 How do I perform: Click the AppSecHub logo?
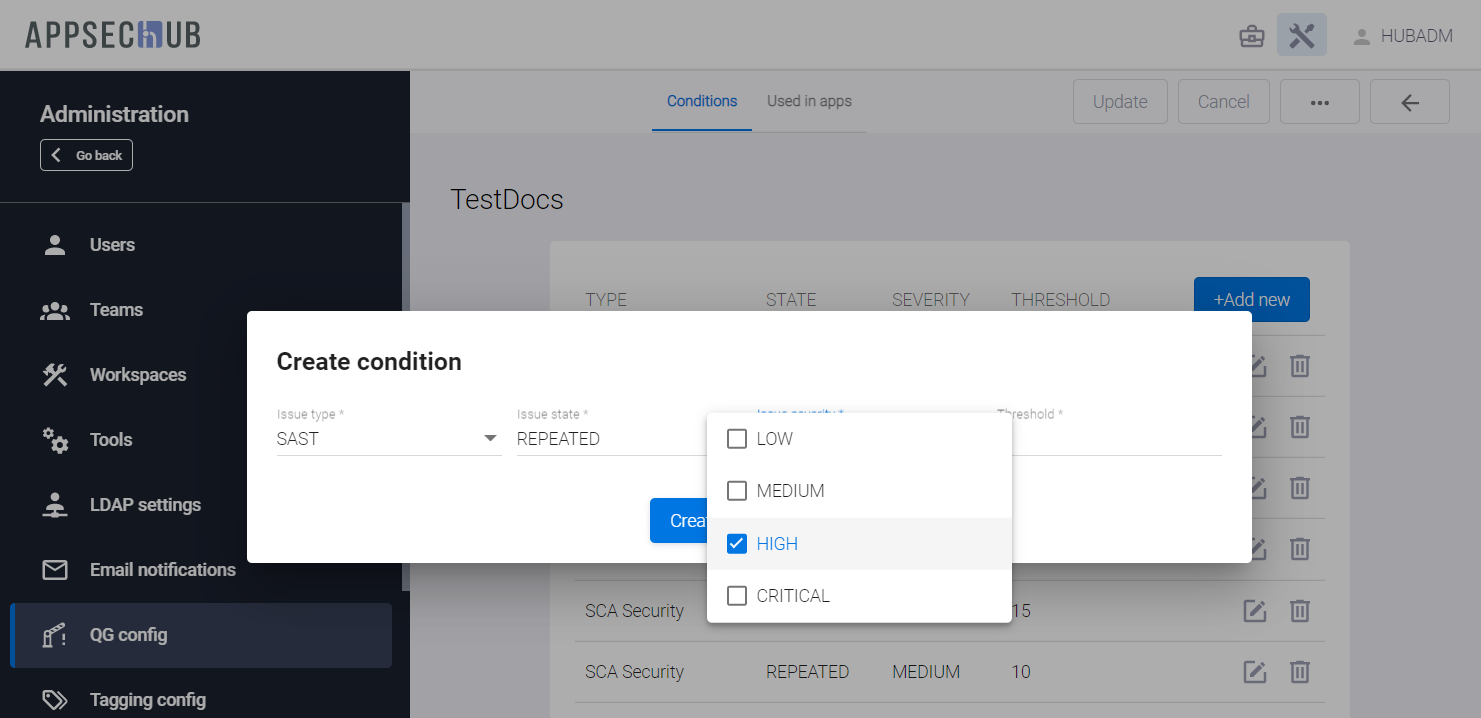pyautogui.click(x=113, y=35)
